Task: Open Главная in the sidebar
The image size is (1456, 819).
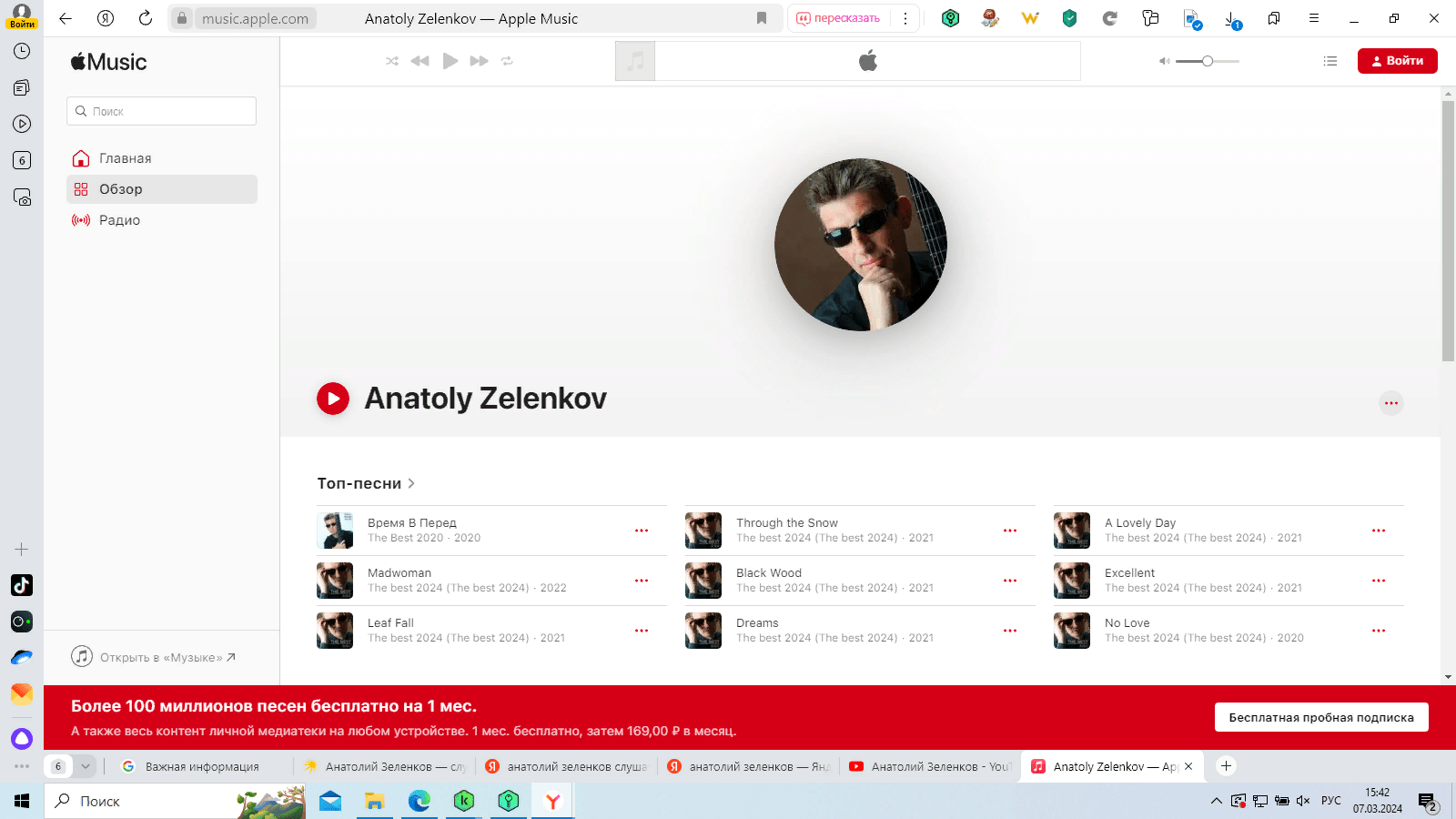Action: [162, 158]
